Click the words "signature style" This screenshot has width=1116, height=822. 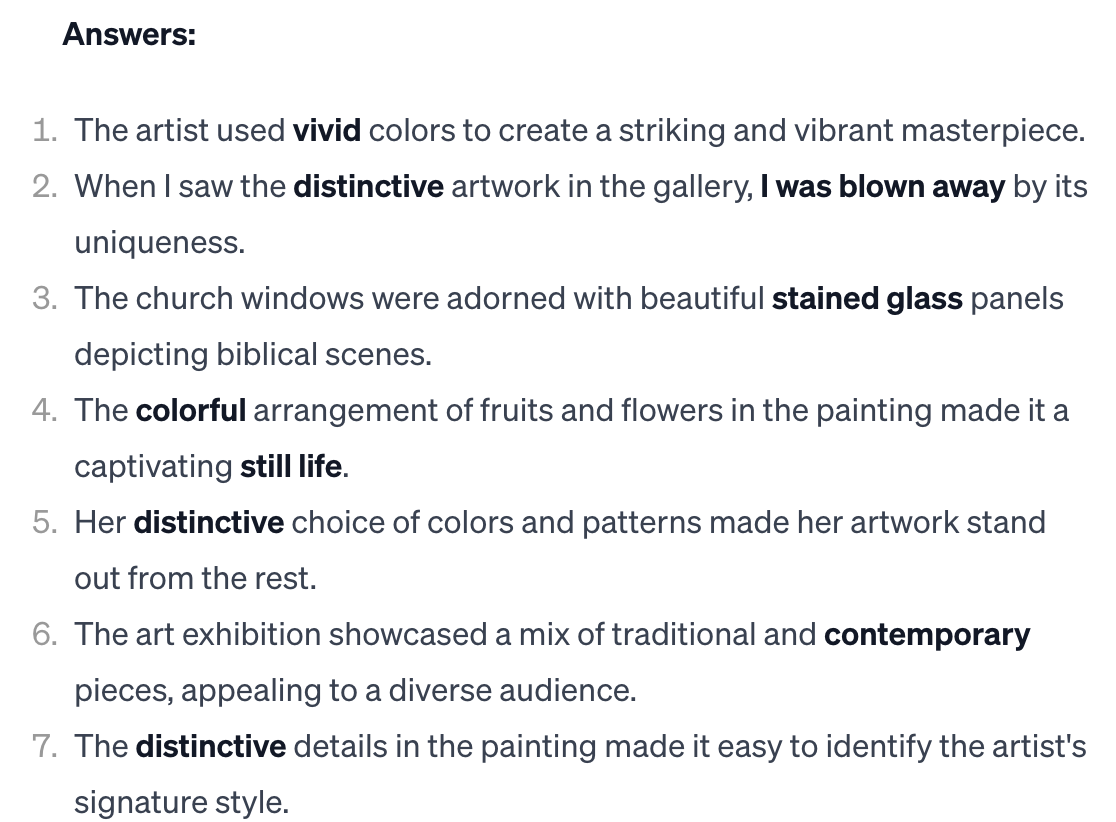pyautogui.click(x=179, y=803)
